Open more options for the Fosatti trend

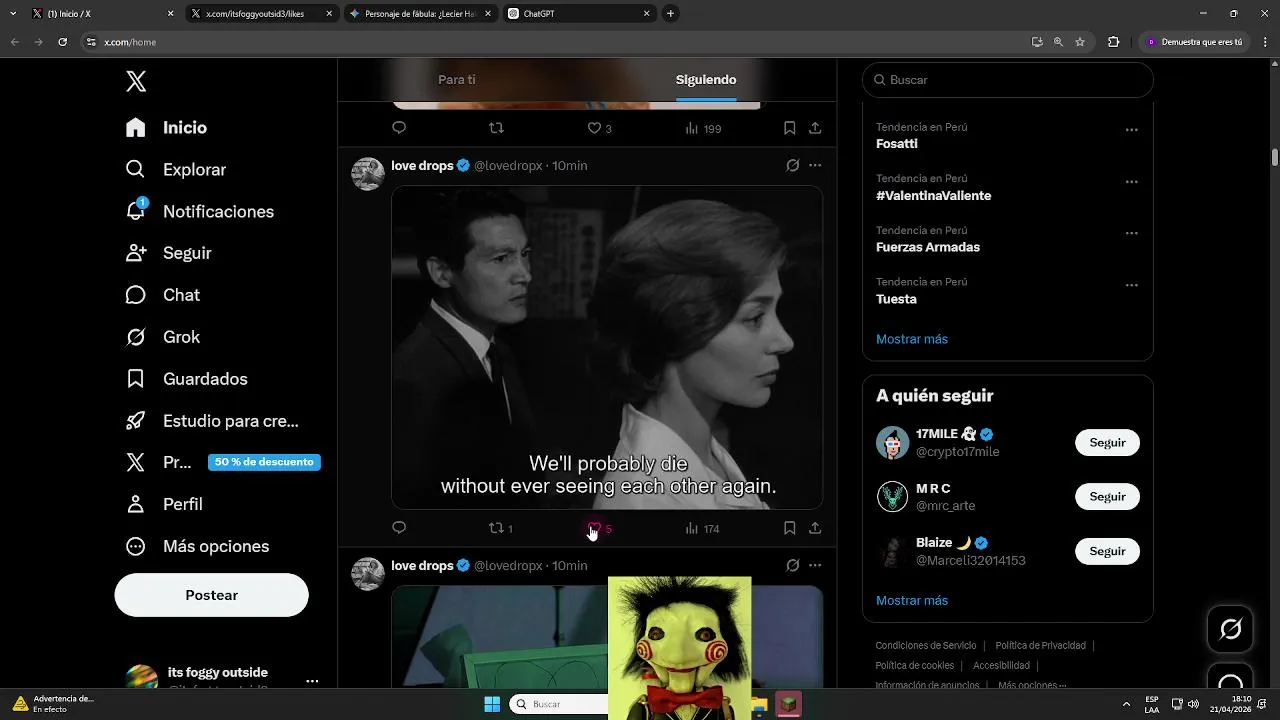click(1131, 130)
